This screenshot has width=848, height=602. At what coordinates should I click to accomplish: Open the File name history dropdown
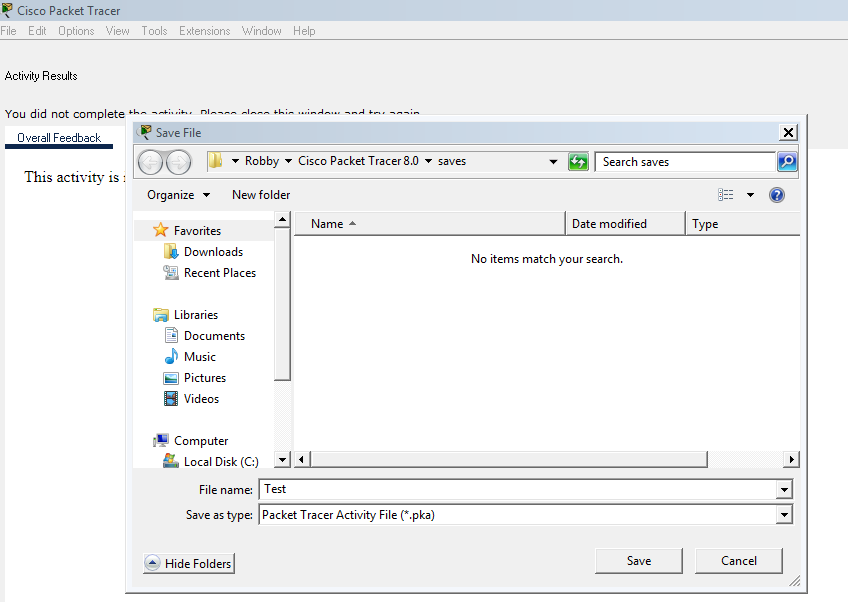click(784, 490)
